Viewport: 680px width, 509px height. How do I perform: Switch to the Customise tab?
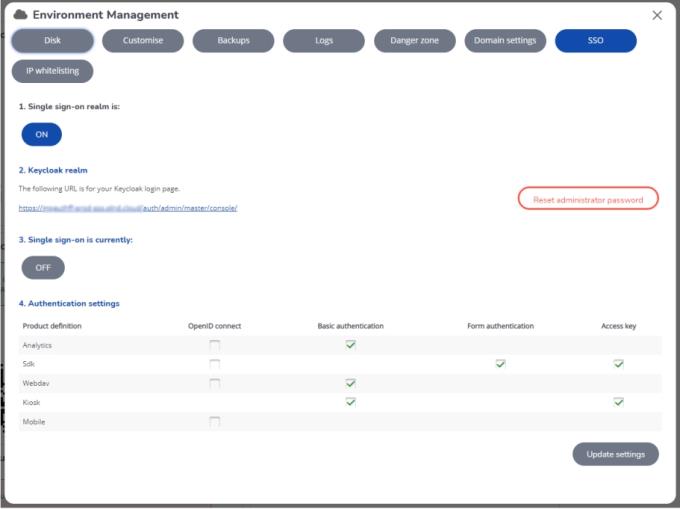pyautogui.click(x=143, y=41)
